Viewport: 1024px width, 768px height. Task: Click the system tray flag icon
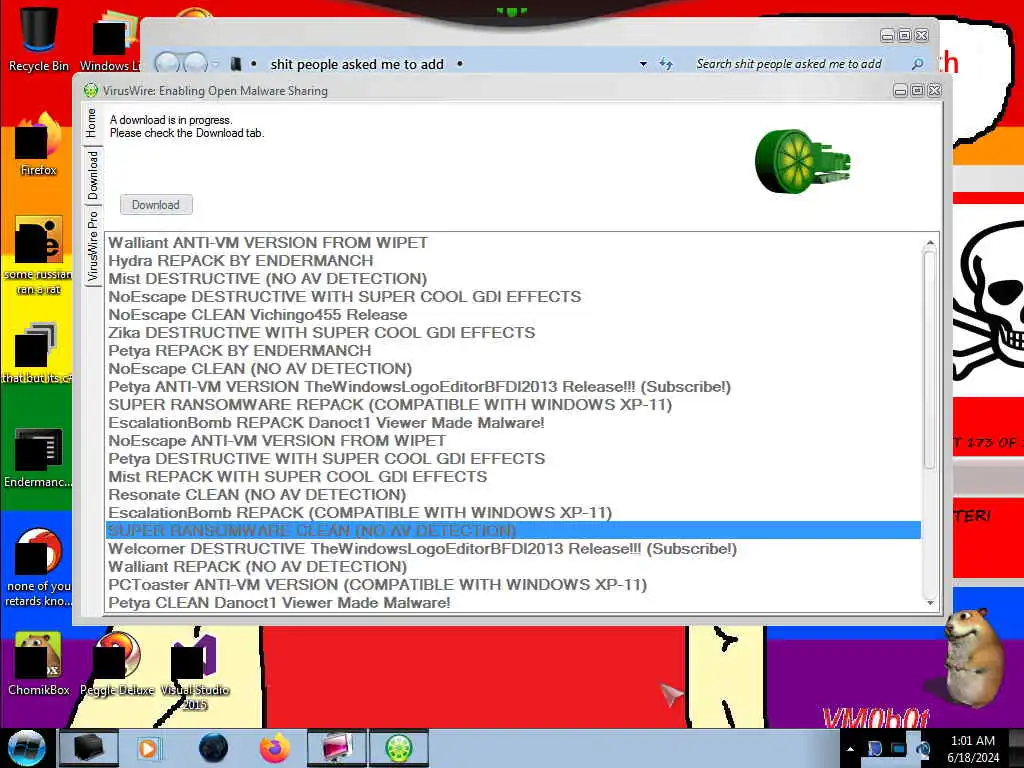point(874,748)
